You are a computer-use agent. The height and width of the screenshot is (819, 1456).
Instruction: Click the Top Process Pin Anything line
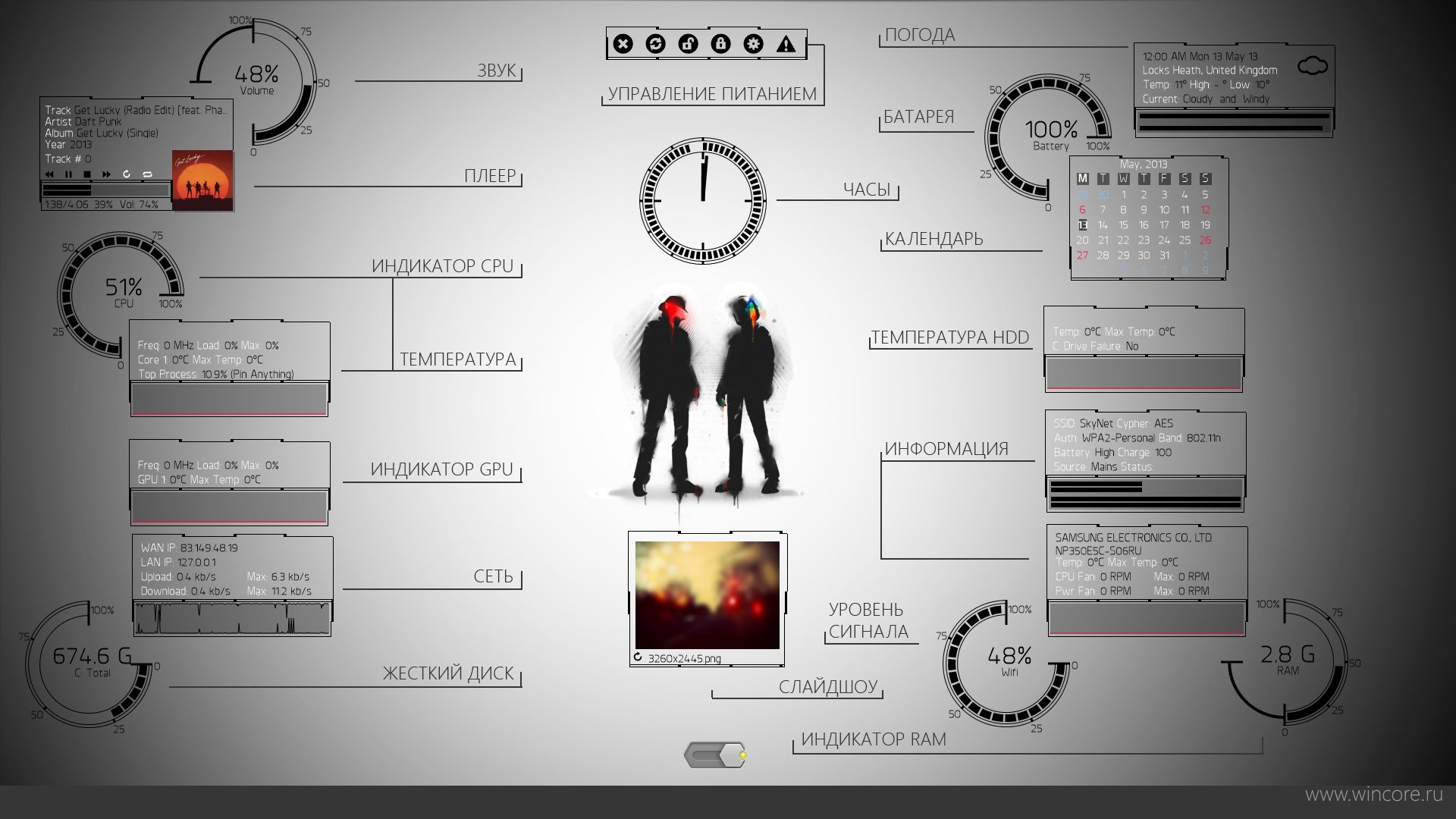tap(215, 374)
